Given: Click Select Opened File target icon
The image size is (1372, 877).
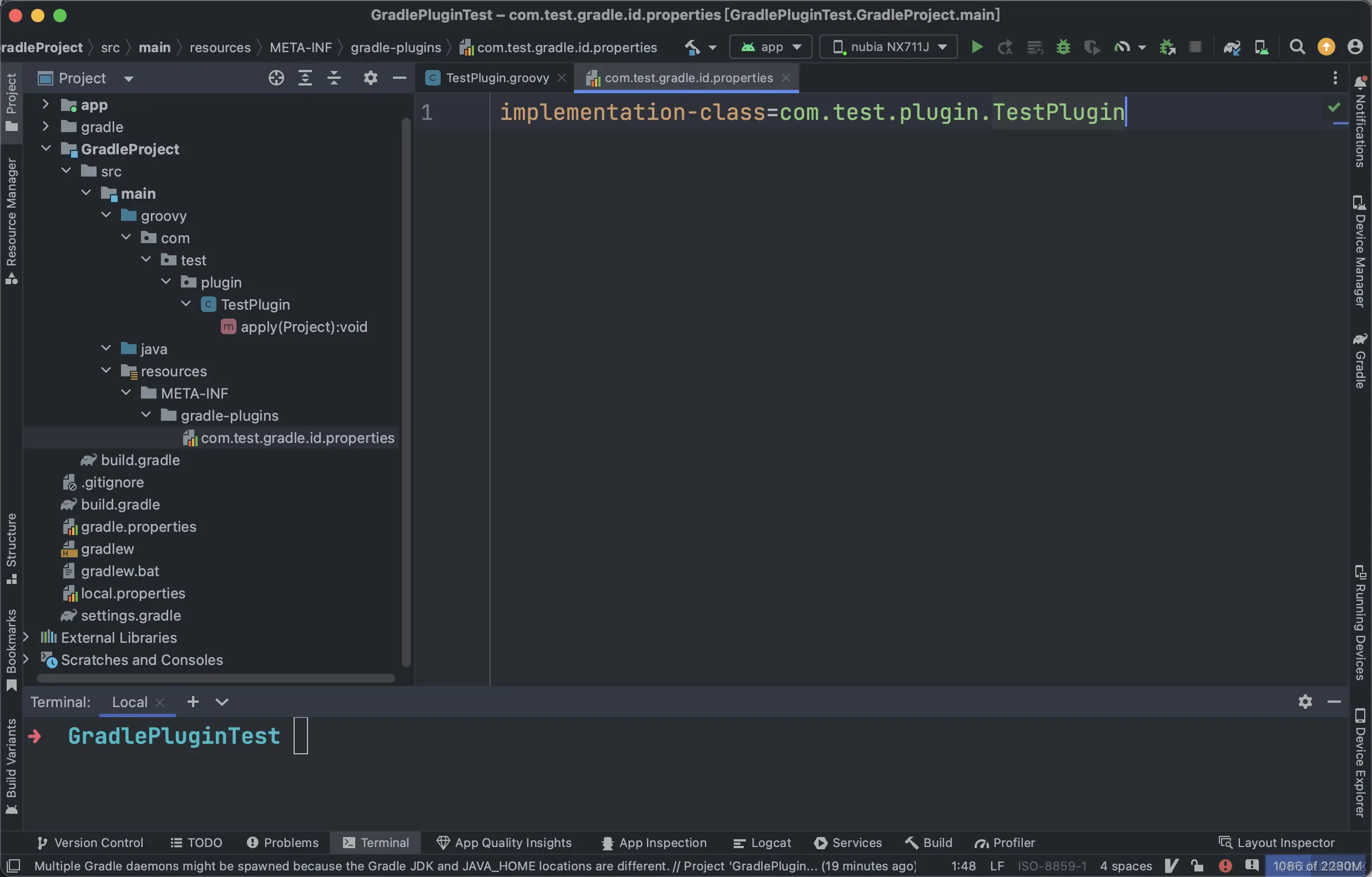Looking at the screenshot, I should tap(276, 78).
